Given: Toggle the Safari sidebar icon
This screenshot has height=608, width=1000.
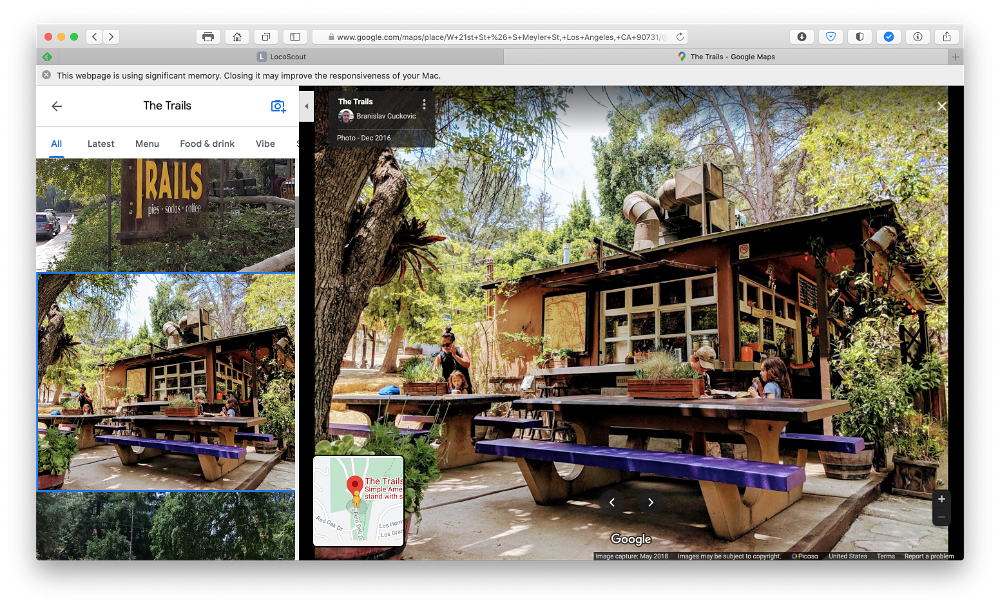Looking at the screenshot, I should (295, 37).
